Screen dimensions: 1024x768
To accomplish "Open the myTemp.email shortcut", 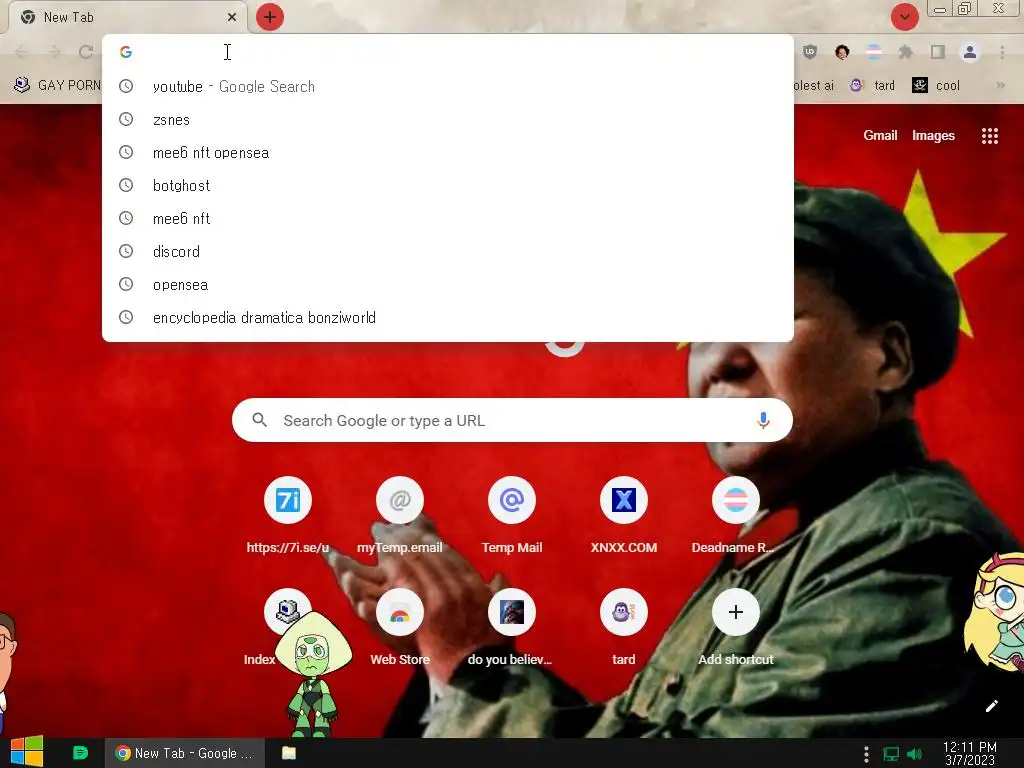I will coord(400,515).
